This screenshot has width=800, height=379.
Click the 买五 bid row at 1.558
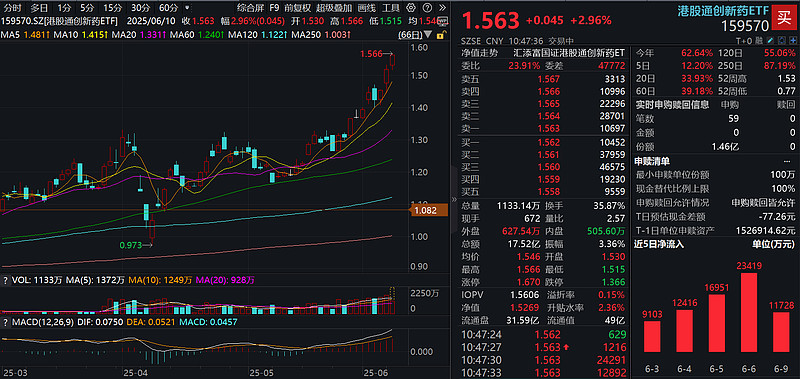543,191
